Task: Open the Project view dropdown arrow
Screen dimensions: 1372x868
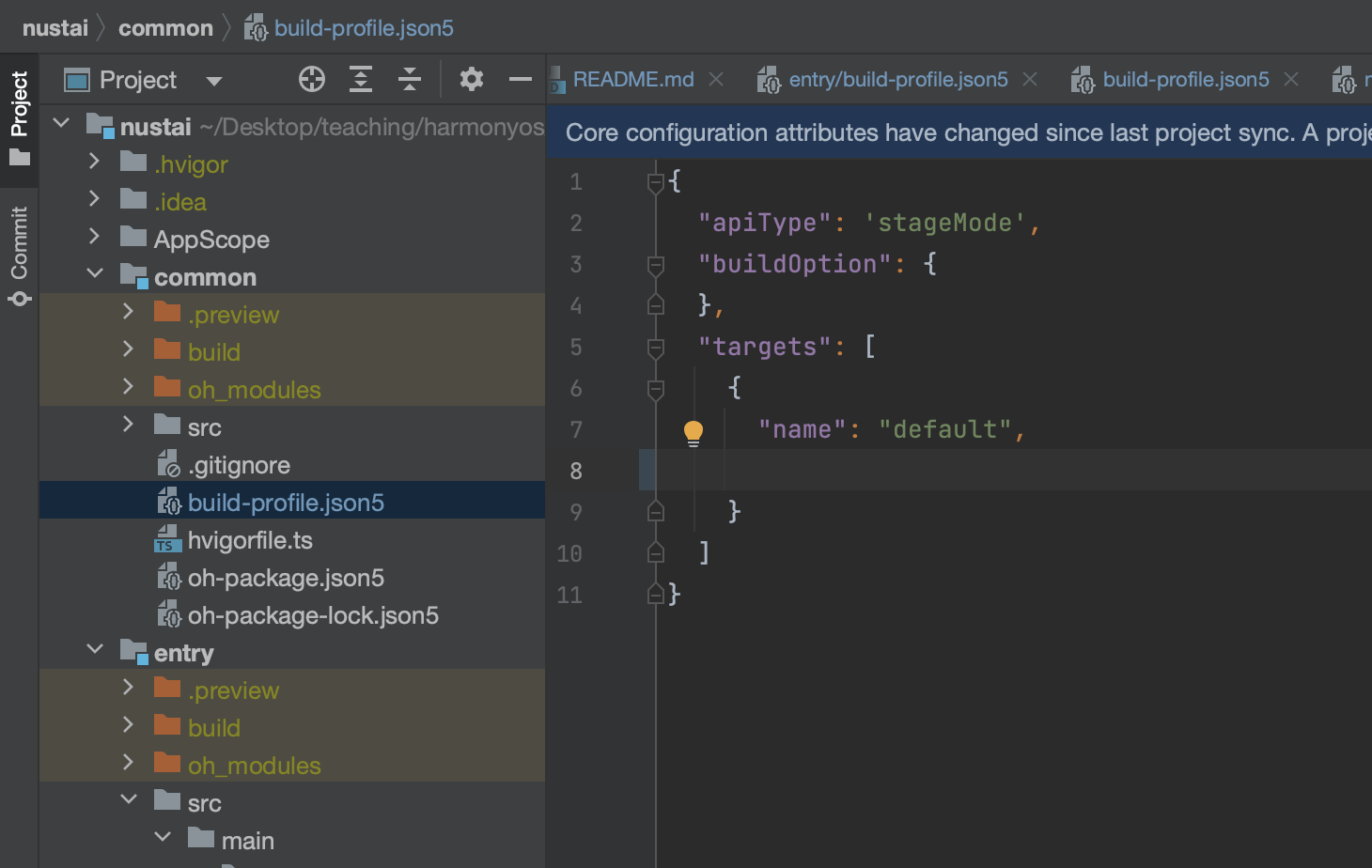Action: 214,81
